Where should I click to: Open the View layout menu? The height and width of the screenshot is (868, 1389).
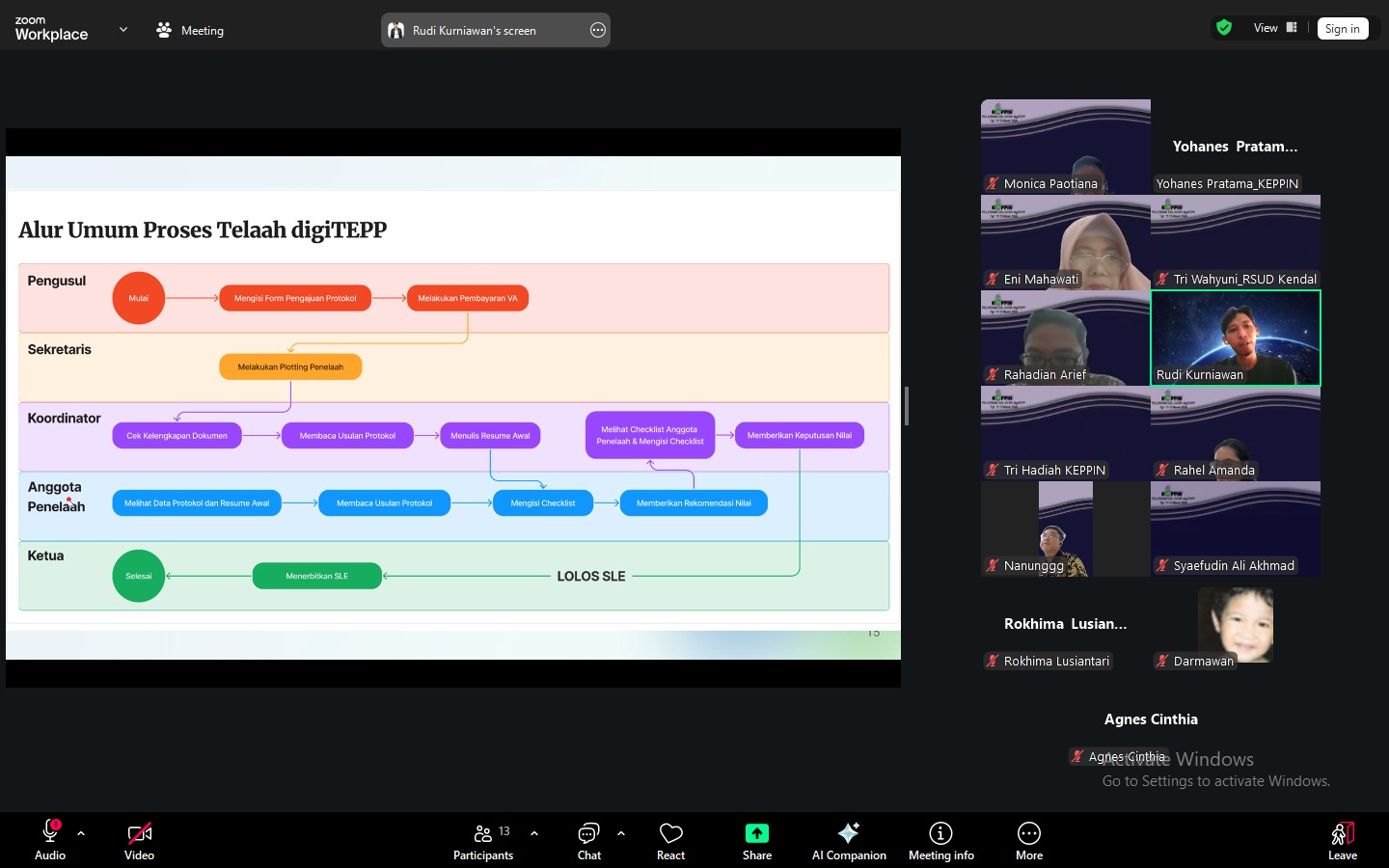(1275, 28)
